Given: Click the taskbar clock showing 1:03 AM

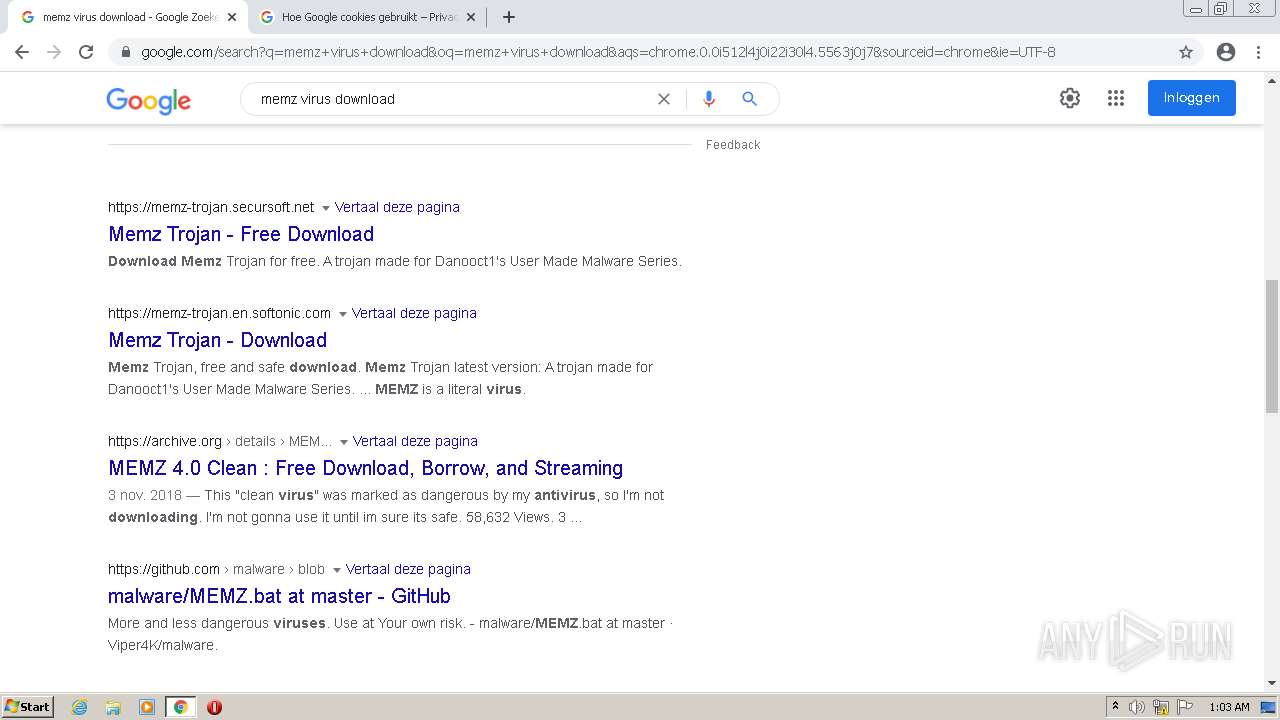Looking at the screenshot, I should [x=1229, y=707].
